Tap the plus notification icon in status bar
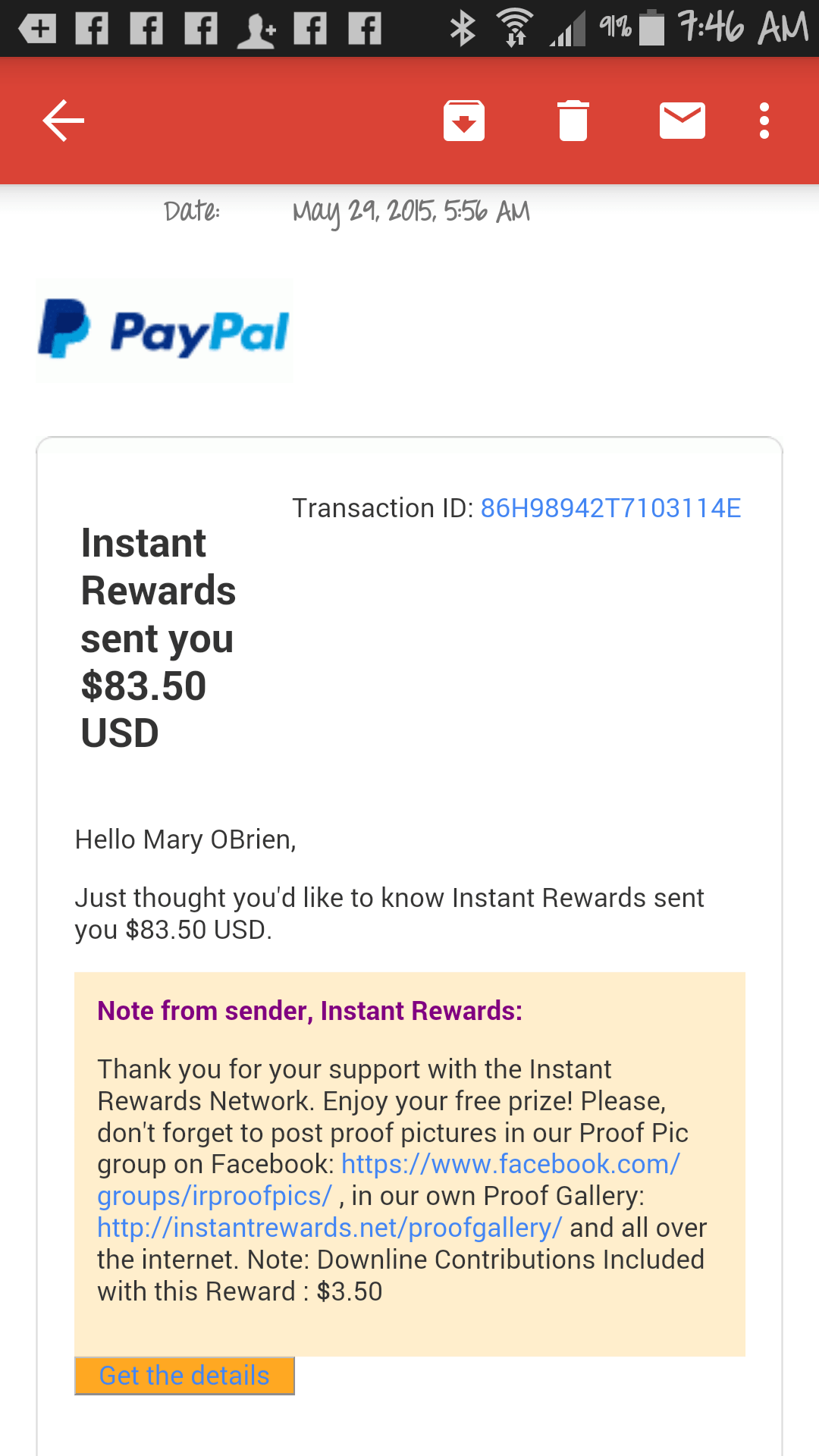The width and height of the screenshot is (819, 1456). [x=38, y=29]
